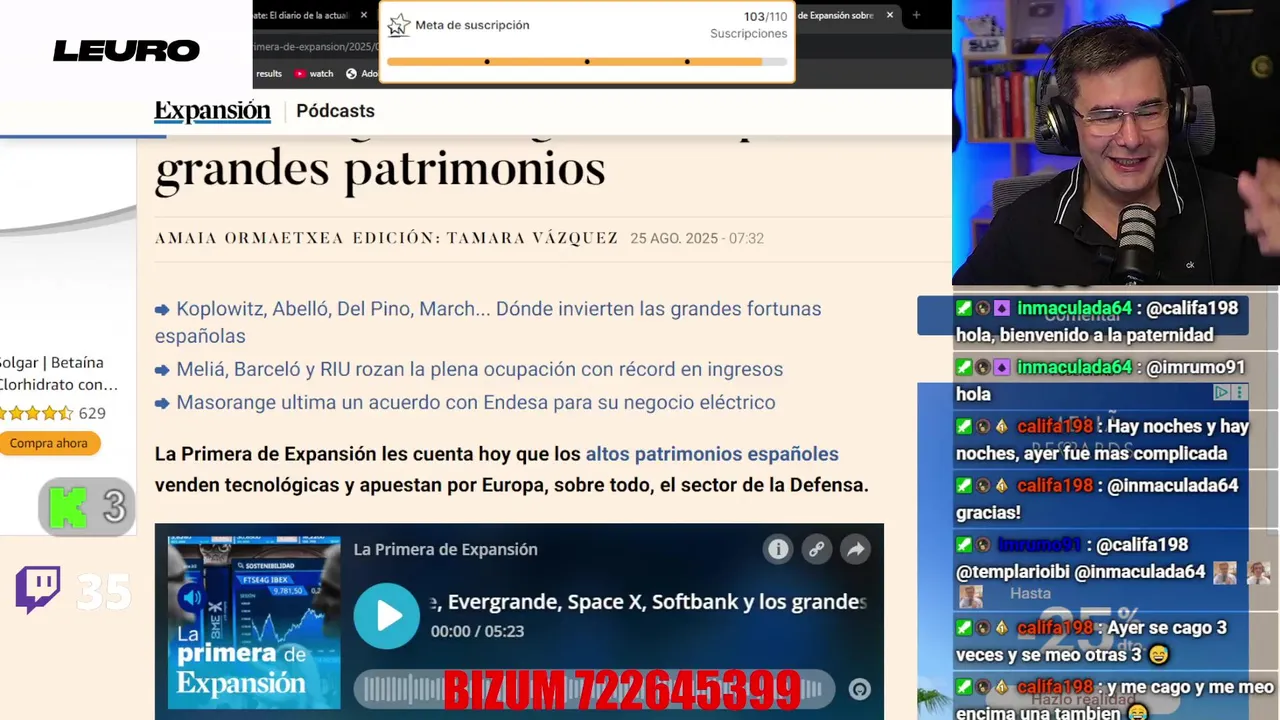Open the podcast info icon
Image resolution: width=1280 pixels, height=720 pixels.
pyautogui.click(x=778, y=549)
